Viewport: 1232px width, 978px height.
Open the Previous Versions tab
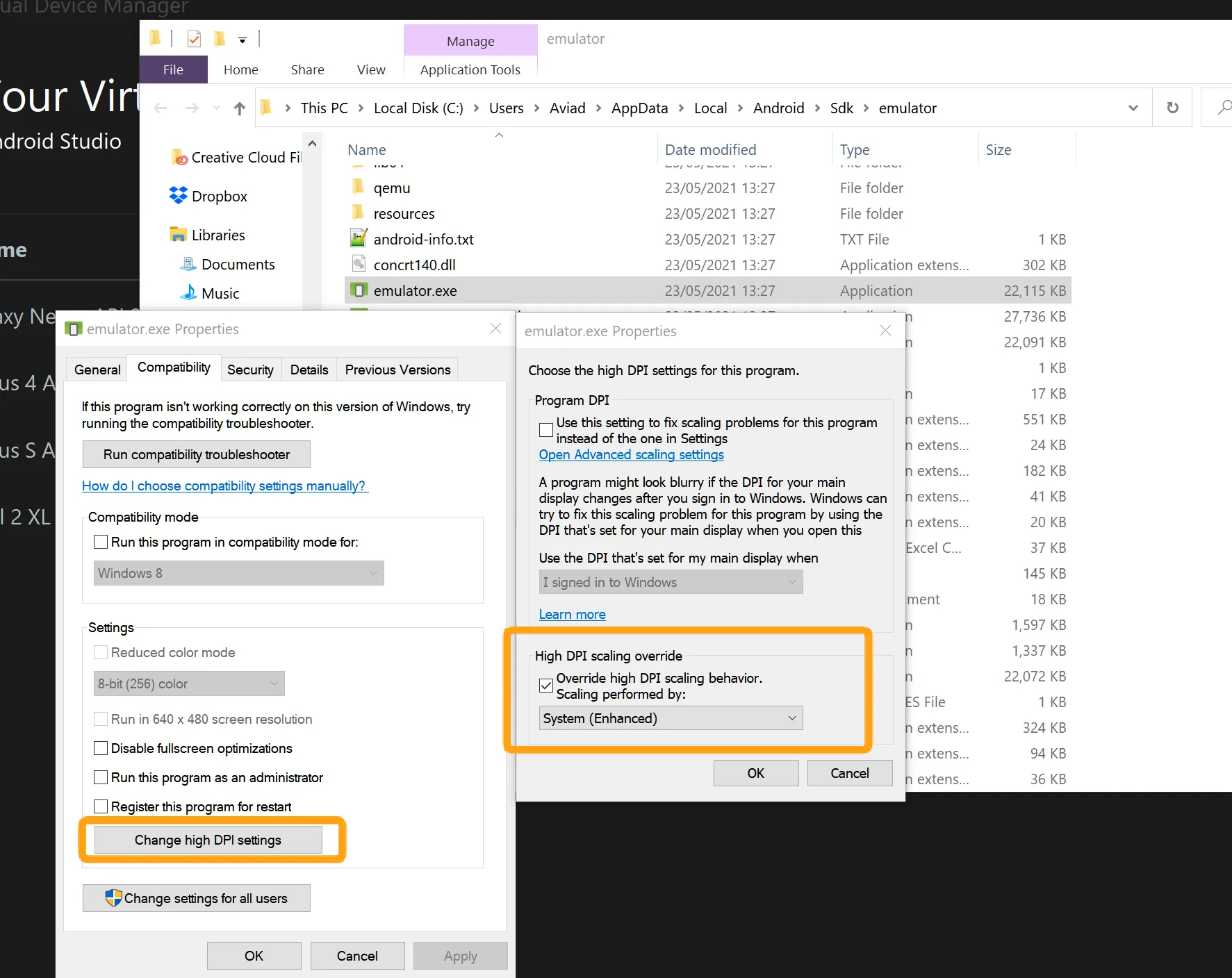tap(398, 370)
